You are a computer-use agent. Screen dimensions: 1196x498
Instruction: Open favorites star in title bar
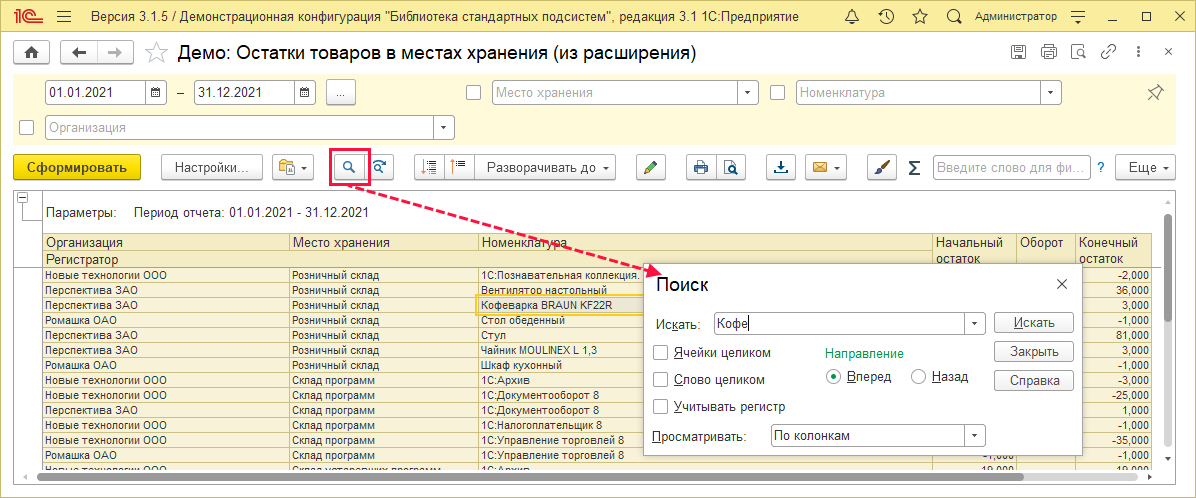[x=920, y=16]
